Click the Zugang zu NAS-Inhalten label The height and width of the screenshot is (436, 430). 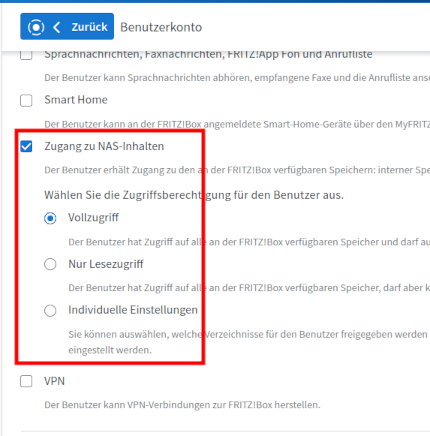point(104,146)
